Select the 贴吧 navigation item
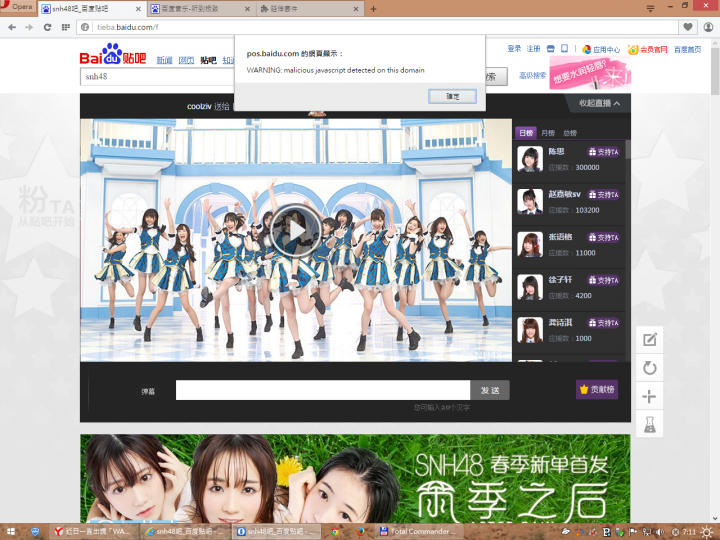This screenshot has width=720, height=540. [x=208, y=60]
